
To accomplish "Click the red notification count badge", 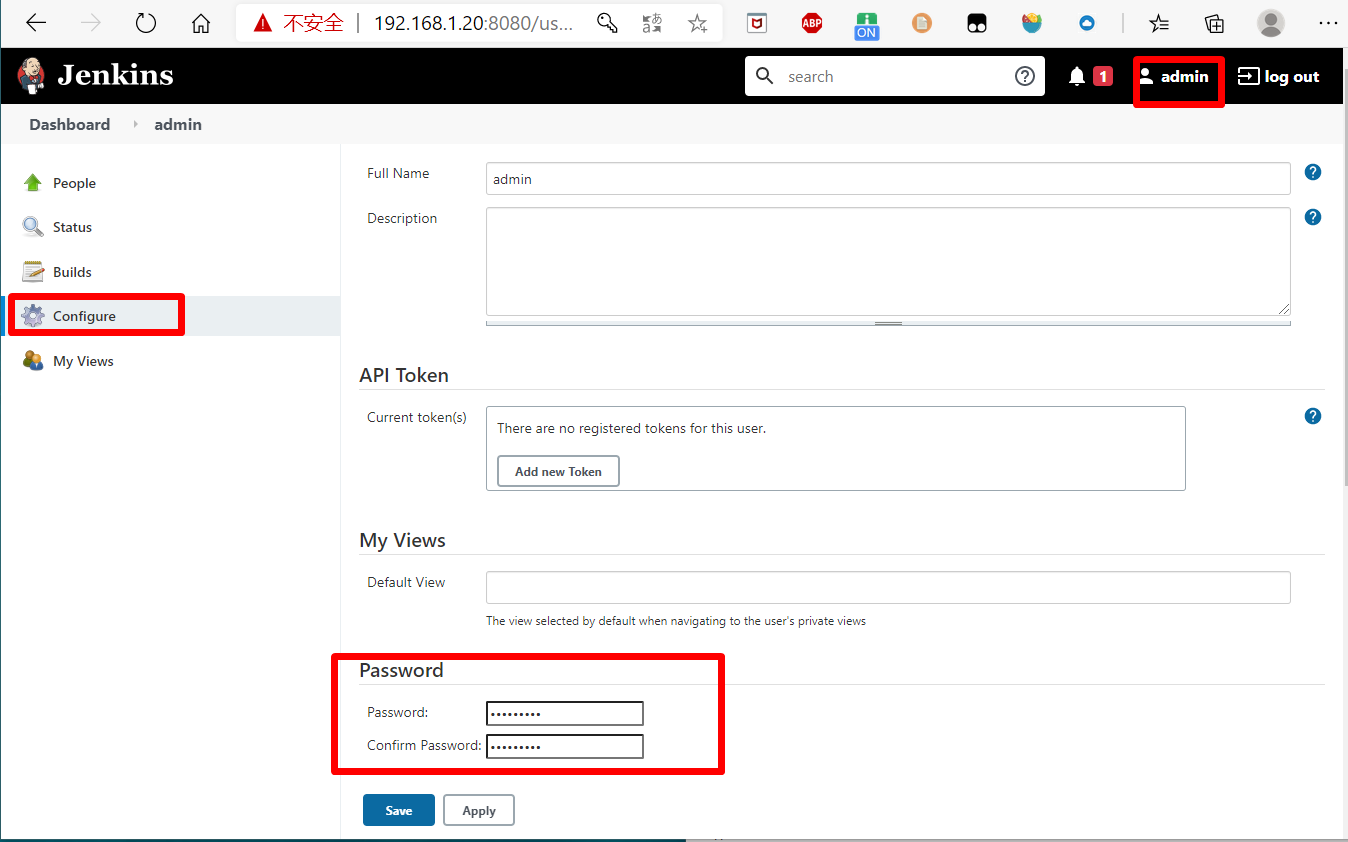I will (1103, 76).
